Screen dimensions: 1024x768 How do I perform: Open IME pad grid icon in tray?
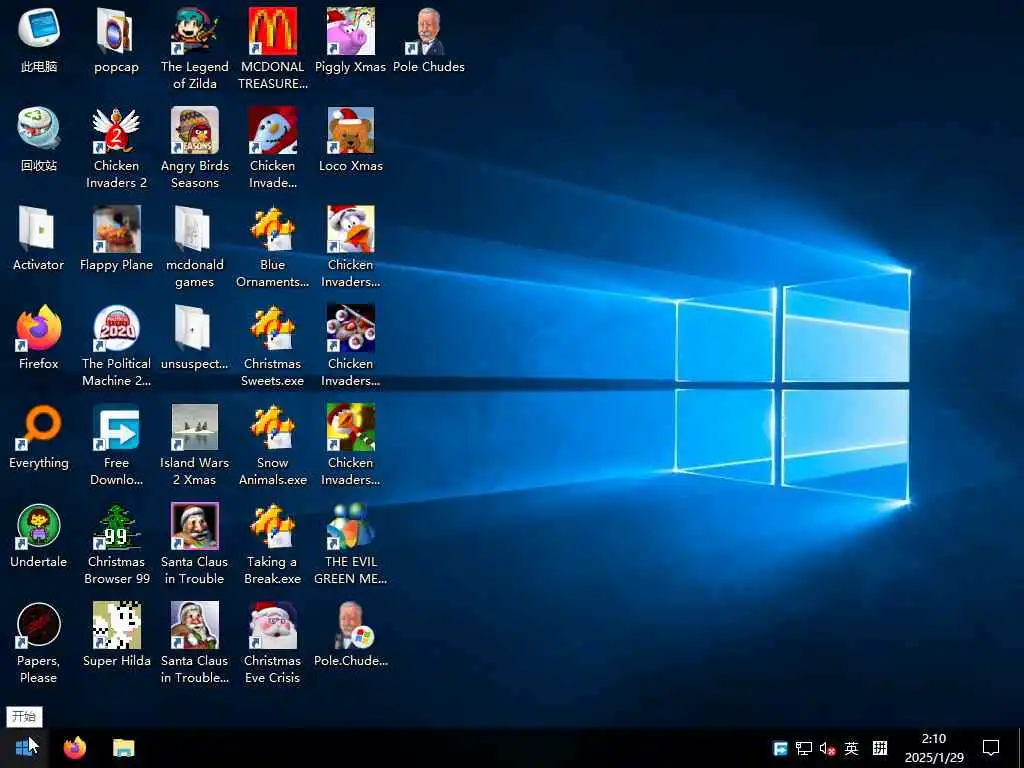[x=880, y=748]
